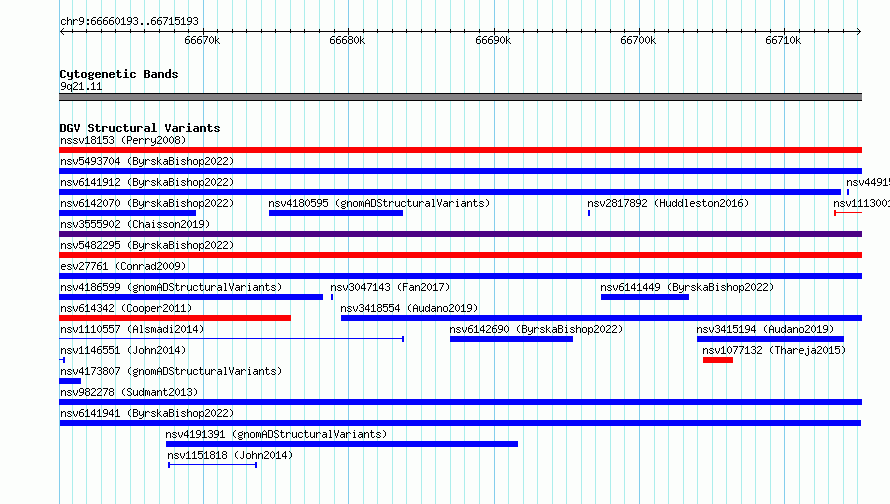Open nsv3047143 (Fan2017) label
Image resolution: width=890 pixels, height=504 pixels.
[x=390, y=287]
